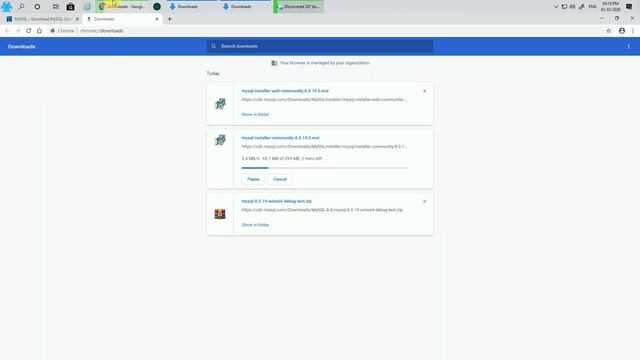Viewport: 640px width, 360px height.
Task: Switch to Chrome Downloads taskbar window
Action: tap(122, 7)
